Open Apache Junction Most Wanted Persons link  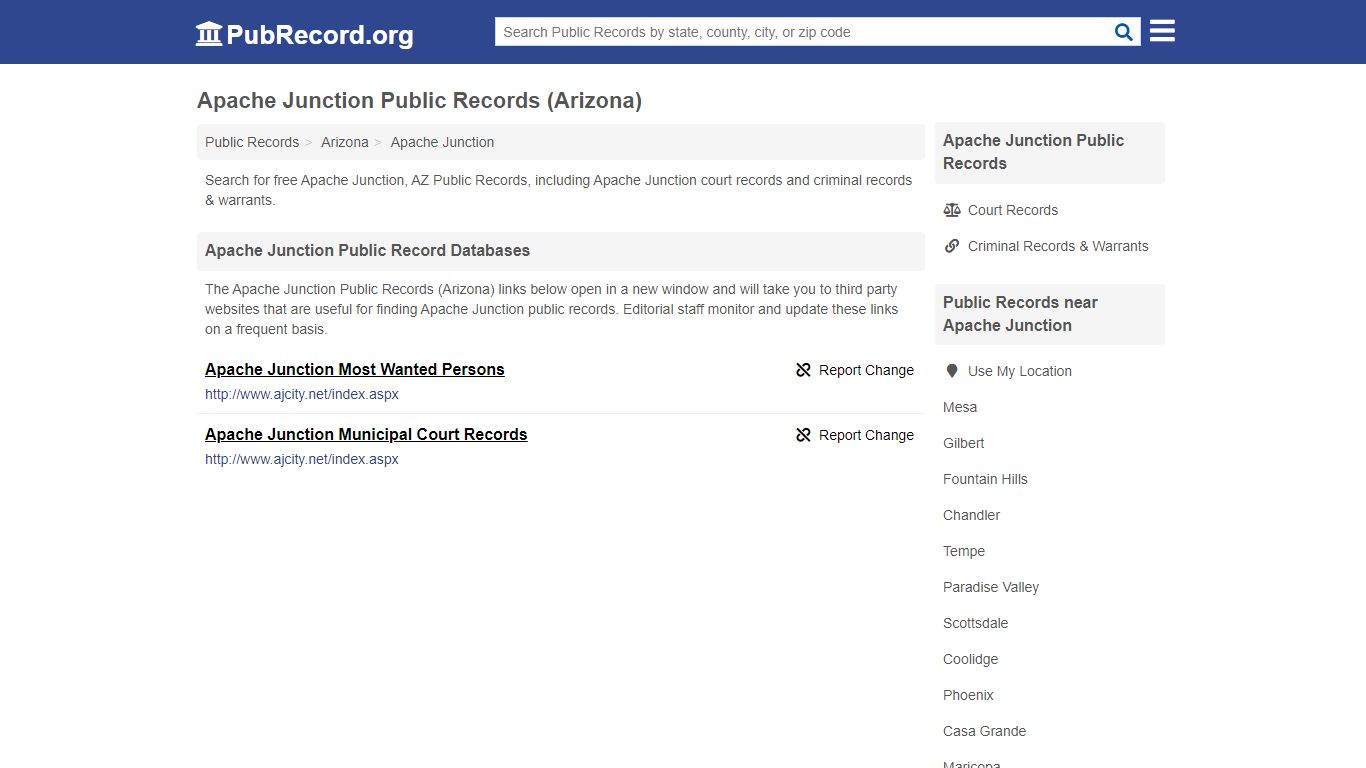pyautogui.click(x=355, y=369)
